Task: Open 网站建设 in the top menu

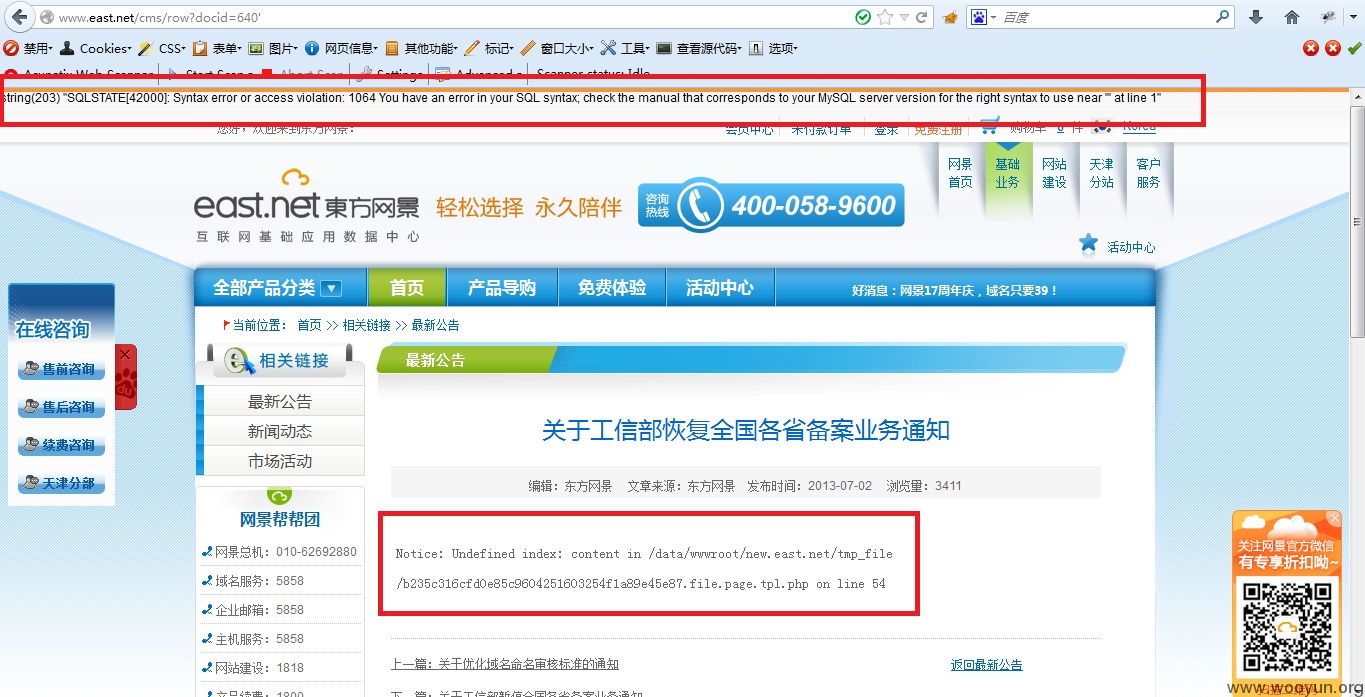Action: click(1054, 173)
